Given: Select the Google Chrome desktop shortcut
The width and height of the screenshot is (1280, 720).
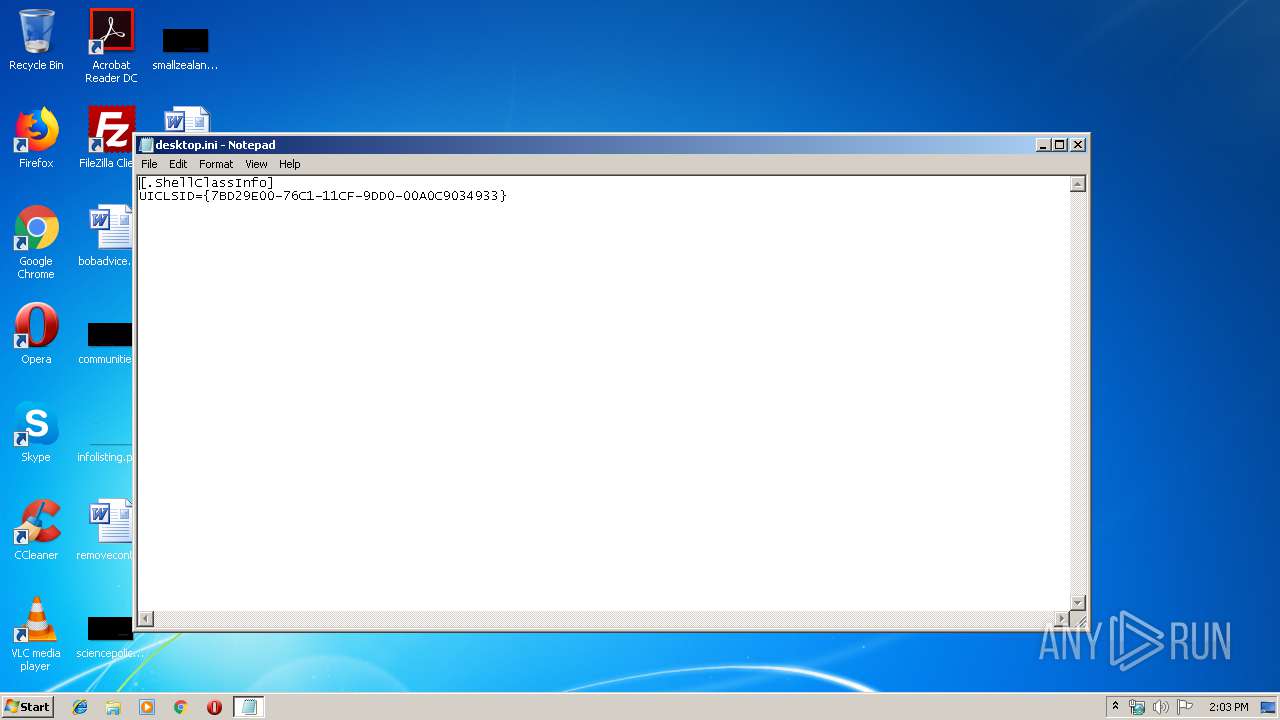Looking at the screenshot, I should point(36,242).
